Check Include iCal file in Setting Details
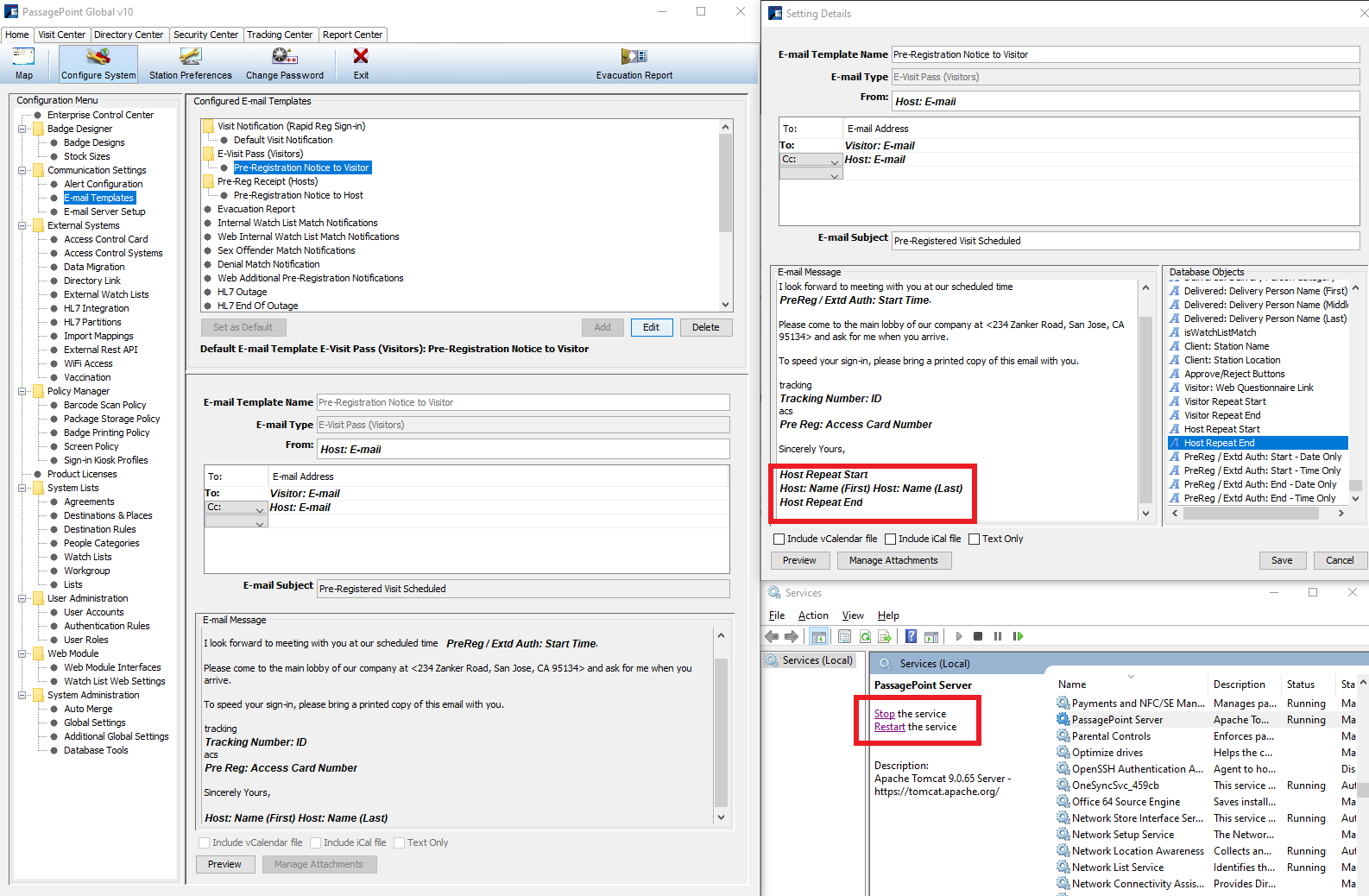 pos(891,539)
